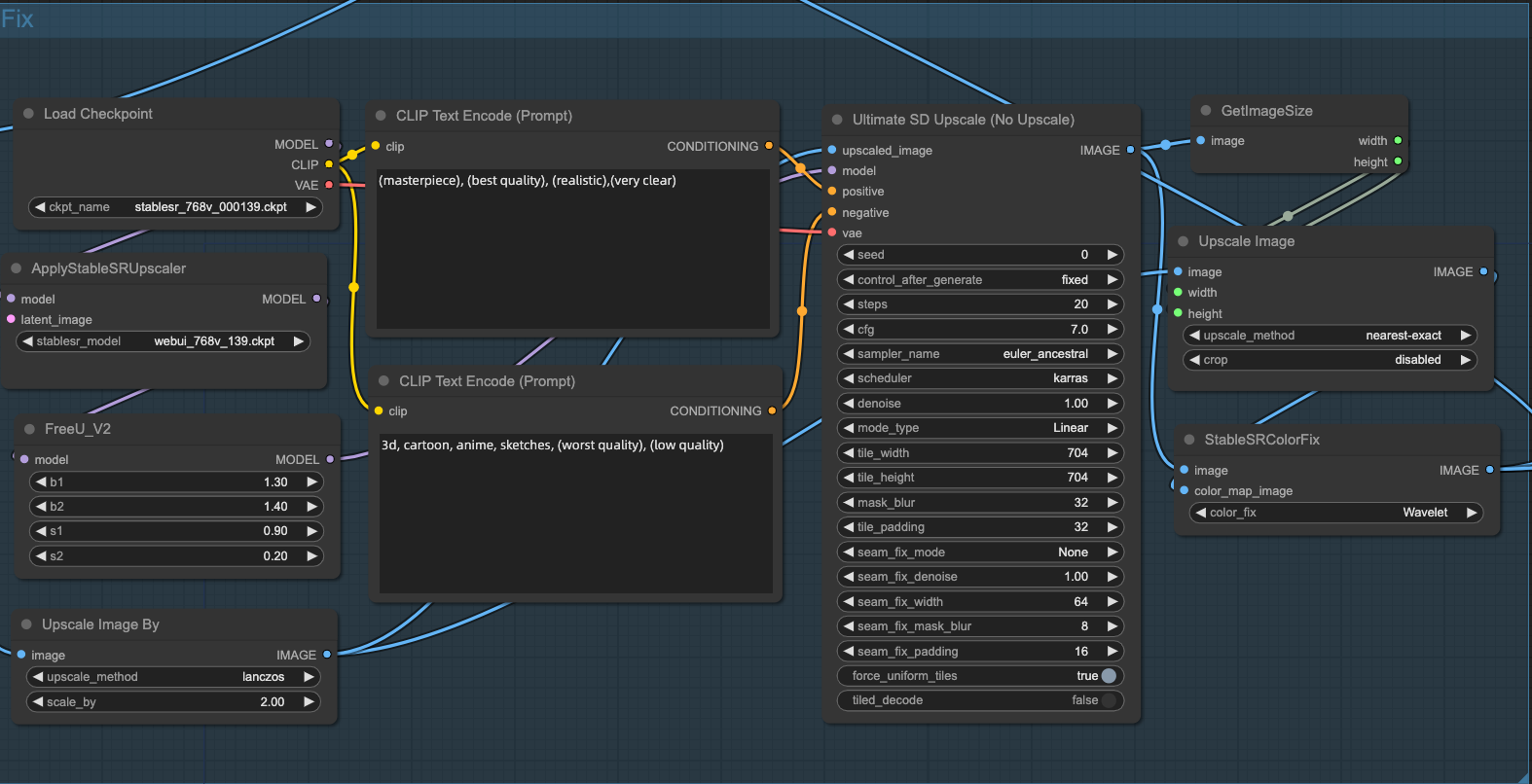This screenshot has width=1532, height=784.
Task: Open the sampler_name dropdown showing euler_ancestral
Action: (980, 354)
